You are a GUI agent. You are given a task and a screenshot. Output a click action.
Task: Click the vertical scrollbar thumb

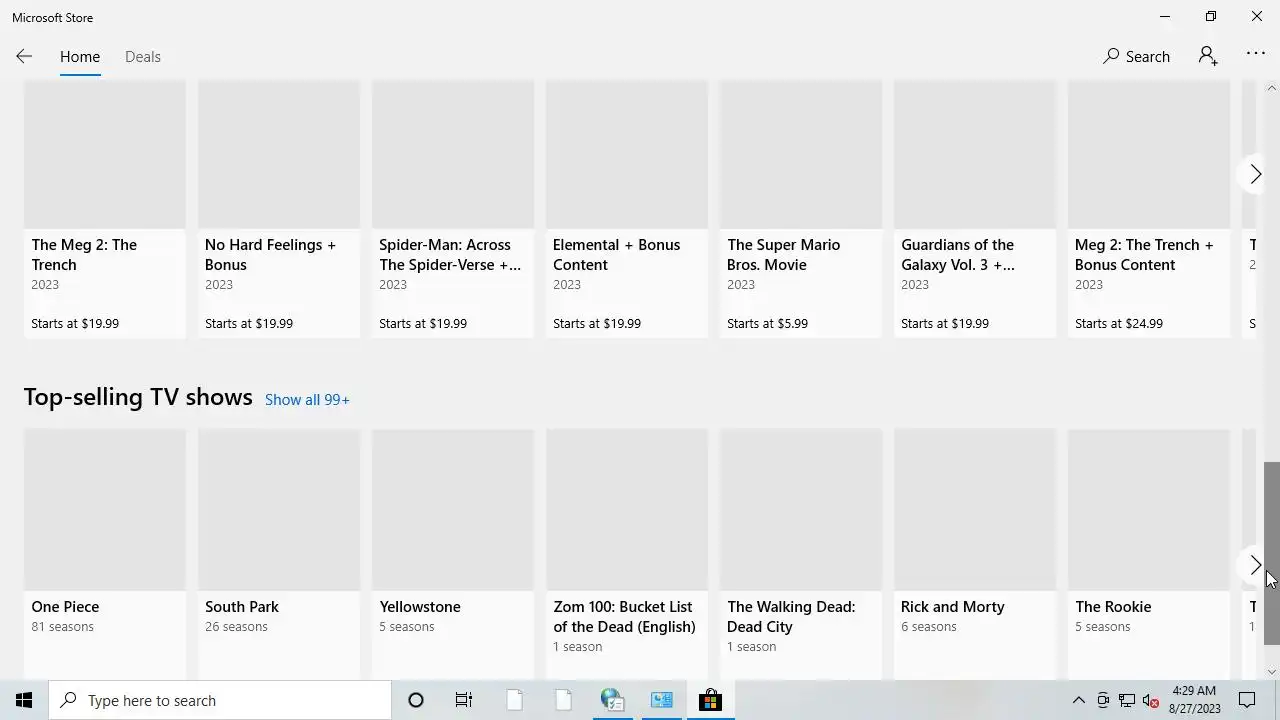pos(1272,553)
